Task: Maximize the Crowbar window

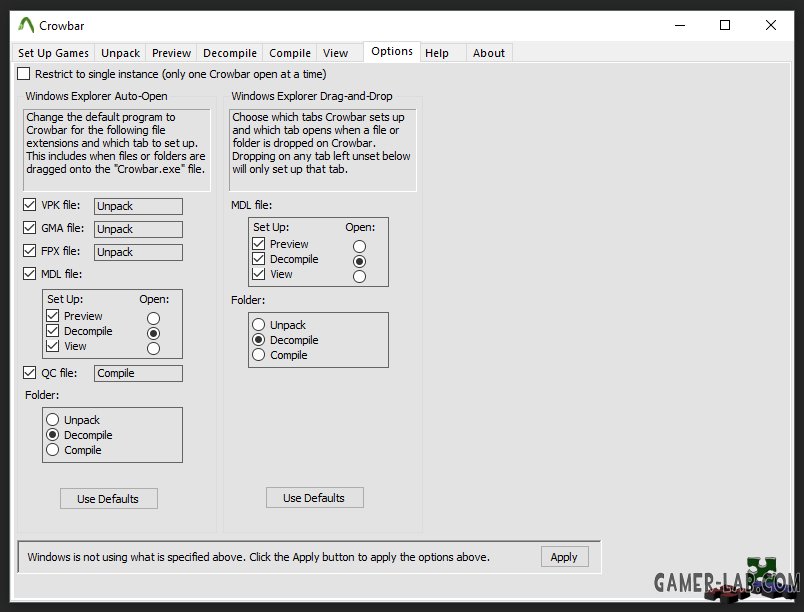Action: point(725,25)
